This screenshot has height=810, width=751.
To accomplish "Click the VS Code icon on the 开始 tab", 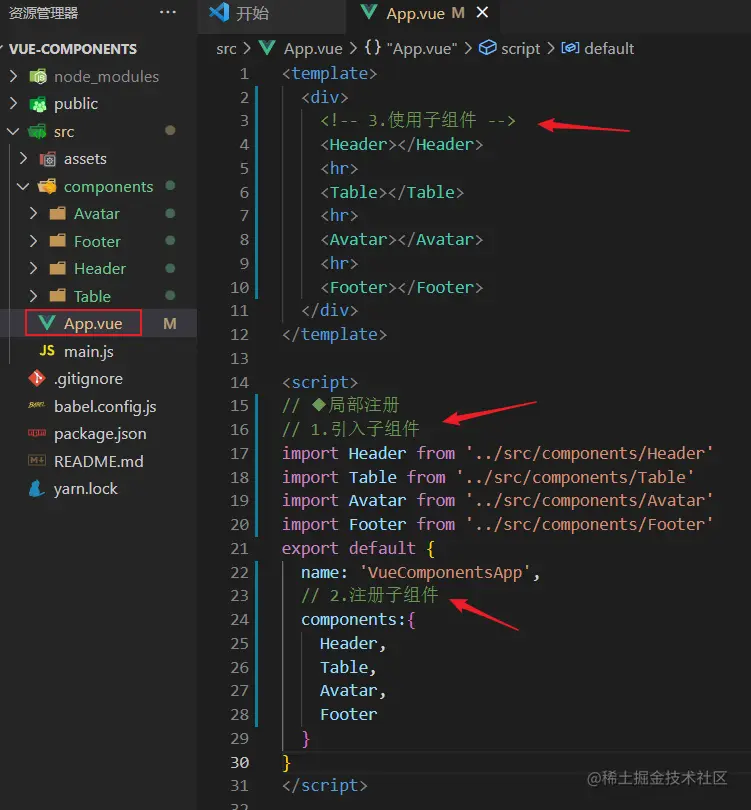I will (x=219, y=12).
